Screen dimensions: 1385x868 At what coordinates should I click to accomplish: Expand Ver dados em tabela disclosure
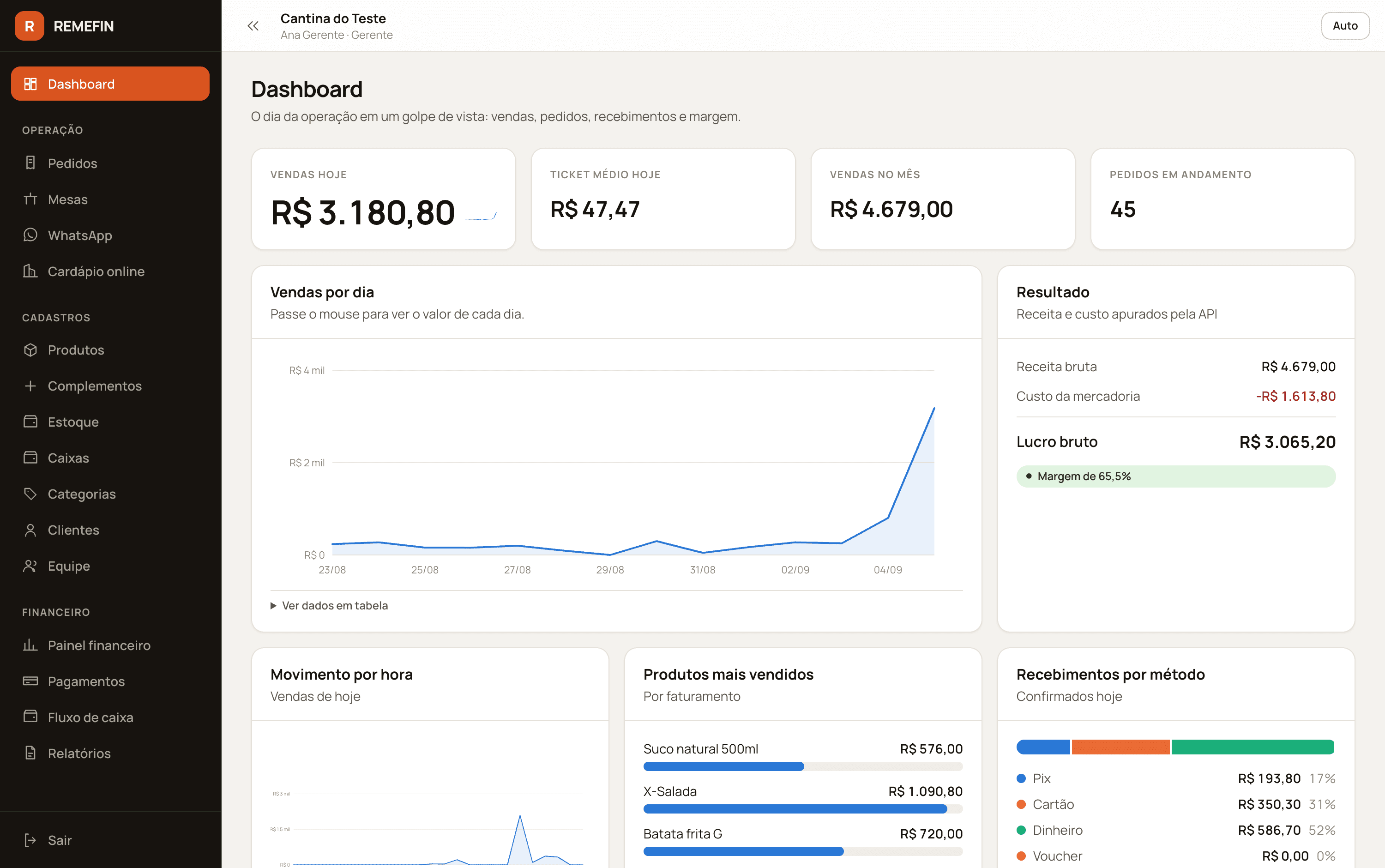[x=330, y=606]
